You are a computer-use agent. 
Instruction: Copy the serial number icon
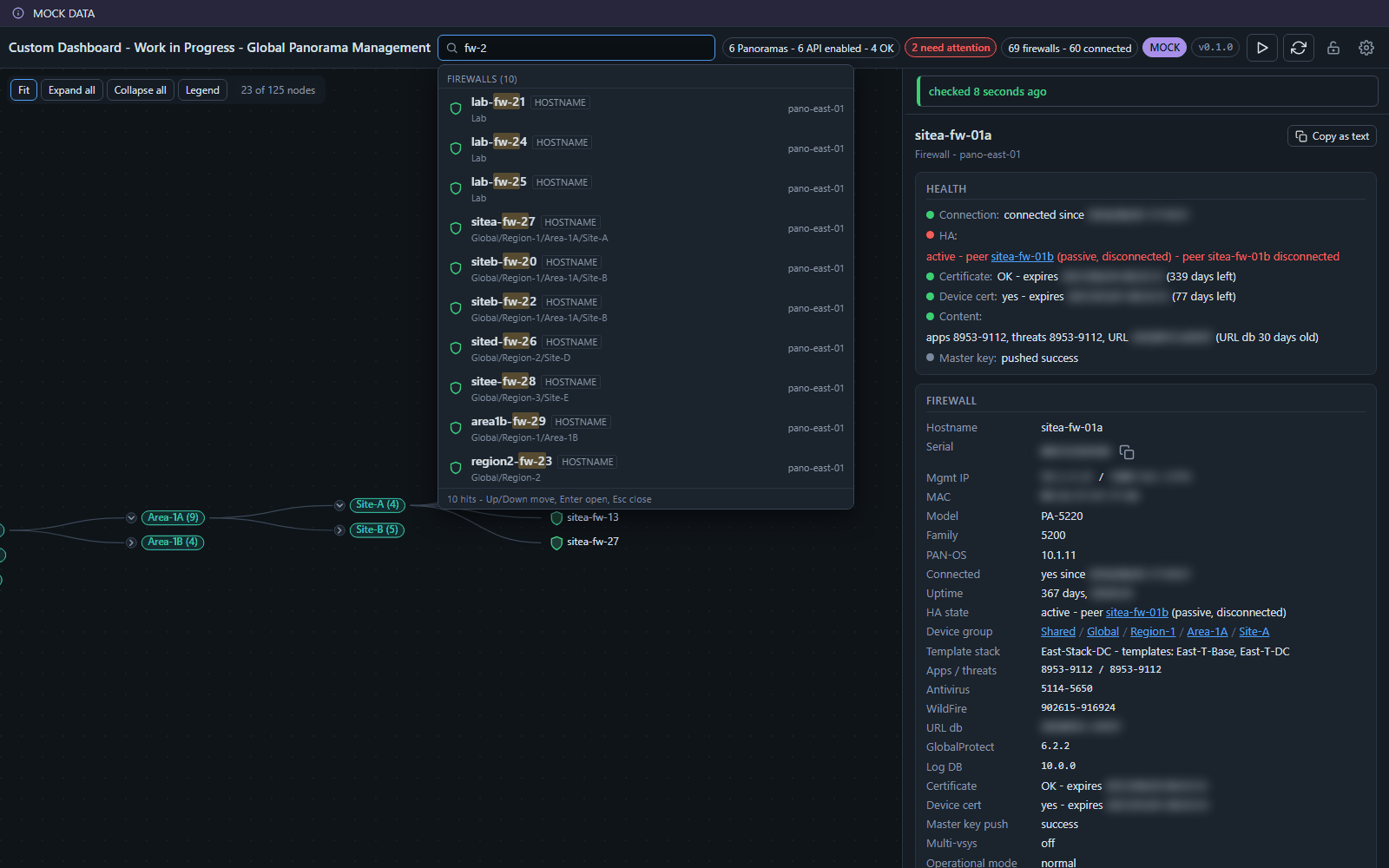[x=1127, y=452]
